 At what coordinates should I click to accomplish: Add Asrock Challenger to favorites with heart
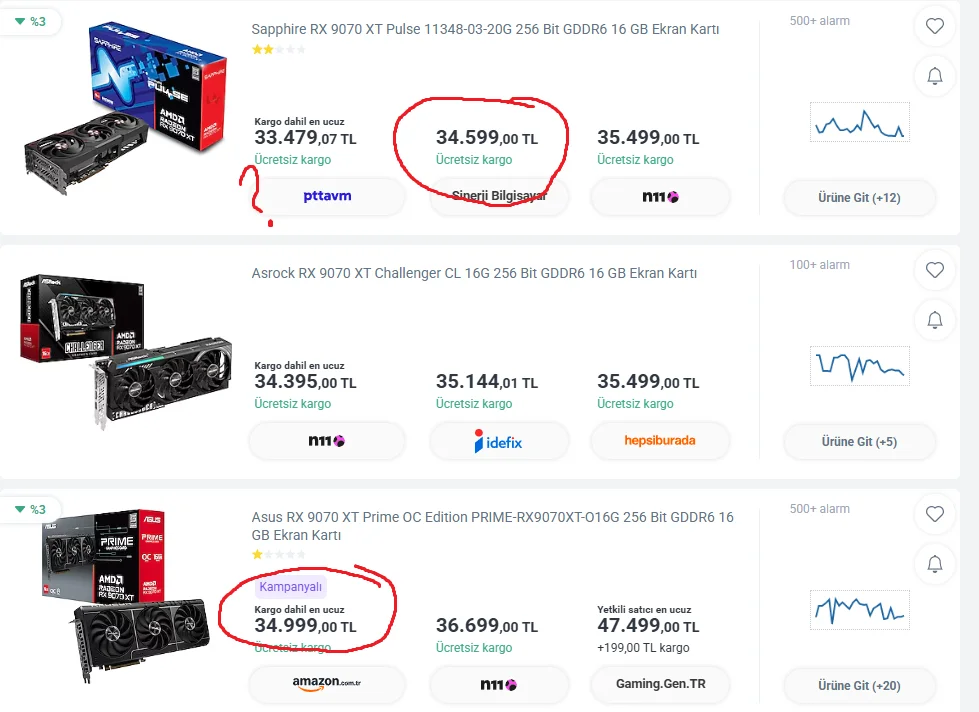tap(934, 270)
